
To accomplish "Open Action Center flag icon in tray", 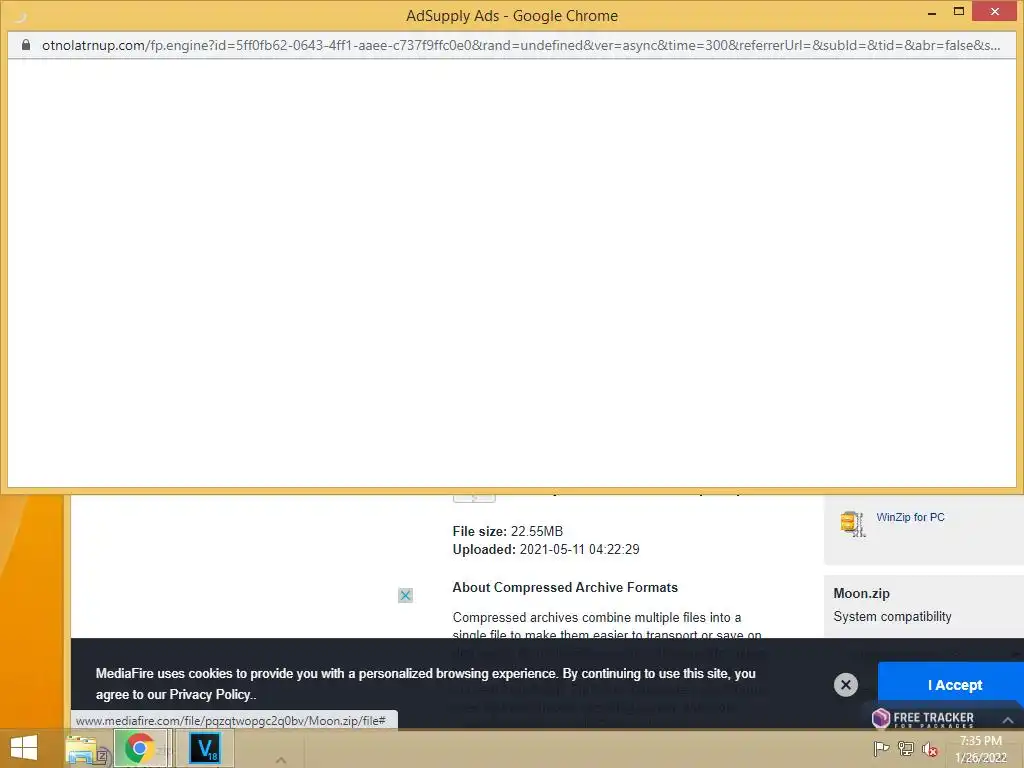I will (x=881, y=748).
